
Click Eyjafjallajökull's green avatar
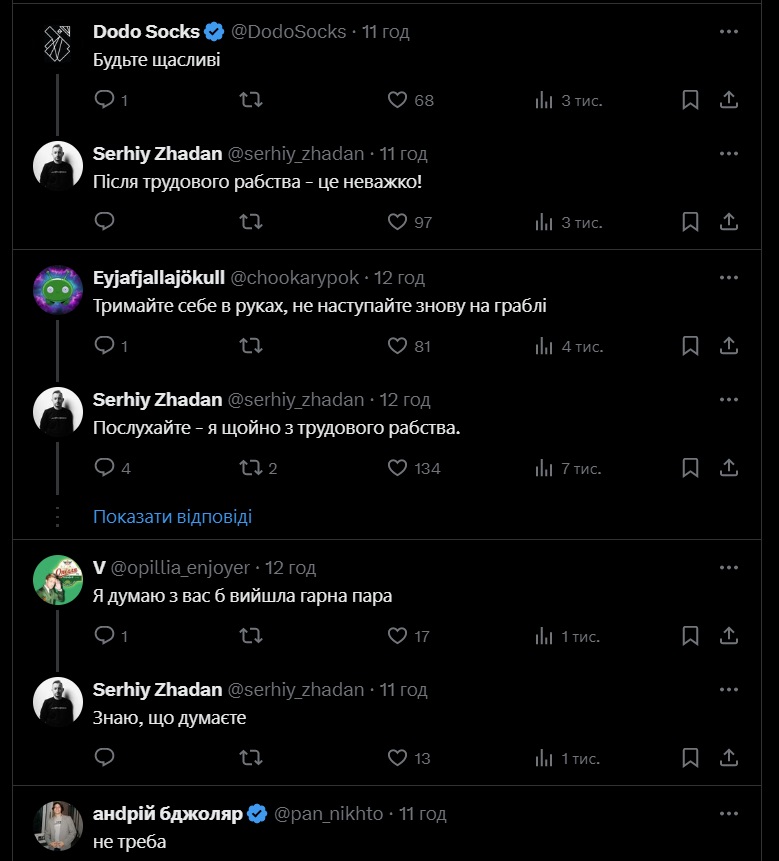point(57,288)
